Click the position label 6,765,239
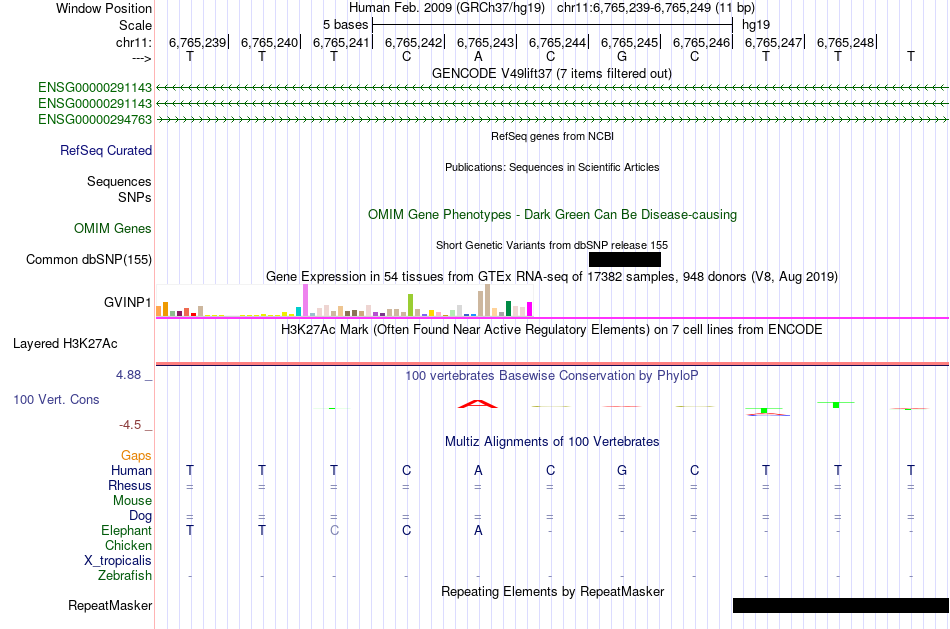Image resolution: width=950 pixels, height=629 pixels. [x=198, y=42]
